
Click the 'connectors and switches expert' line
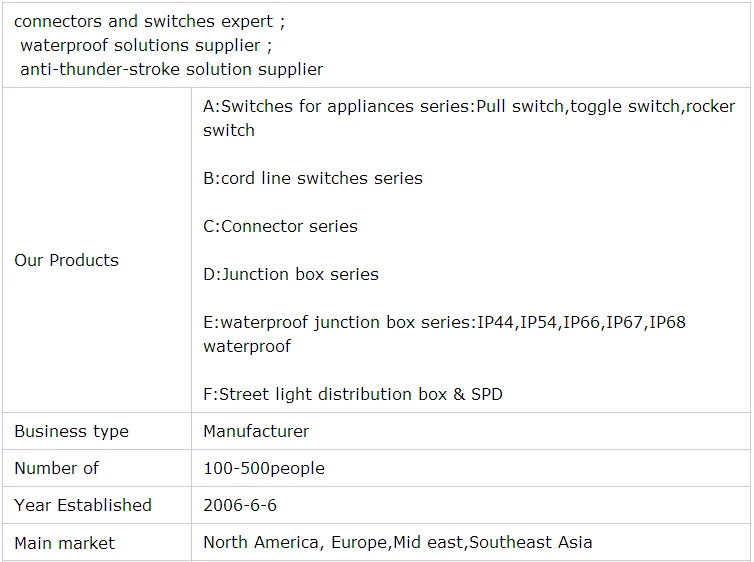149,22
